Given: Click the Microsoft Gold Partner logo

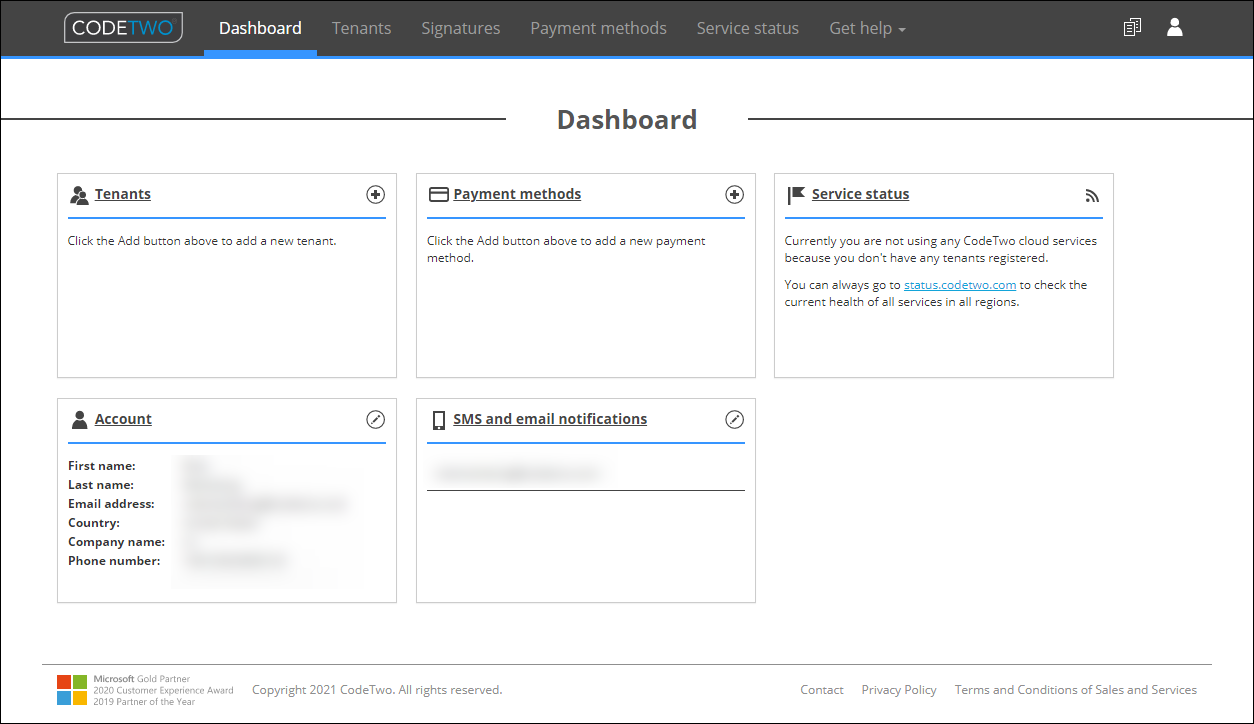Looking at the screenshot, I should pos(71,689).
